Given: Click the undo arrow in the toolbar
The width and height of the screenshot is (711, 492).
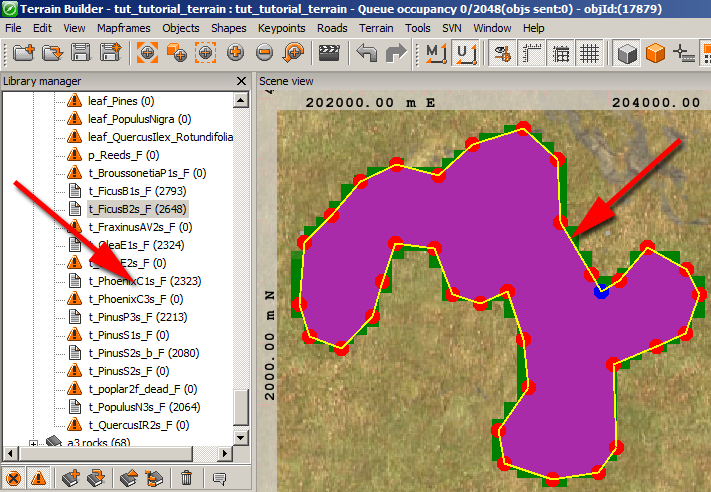Looking at the screenshot, I should (x=367, y=51).
